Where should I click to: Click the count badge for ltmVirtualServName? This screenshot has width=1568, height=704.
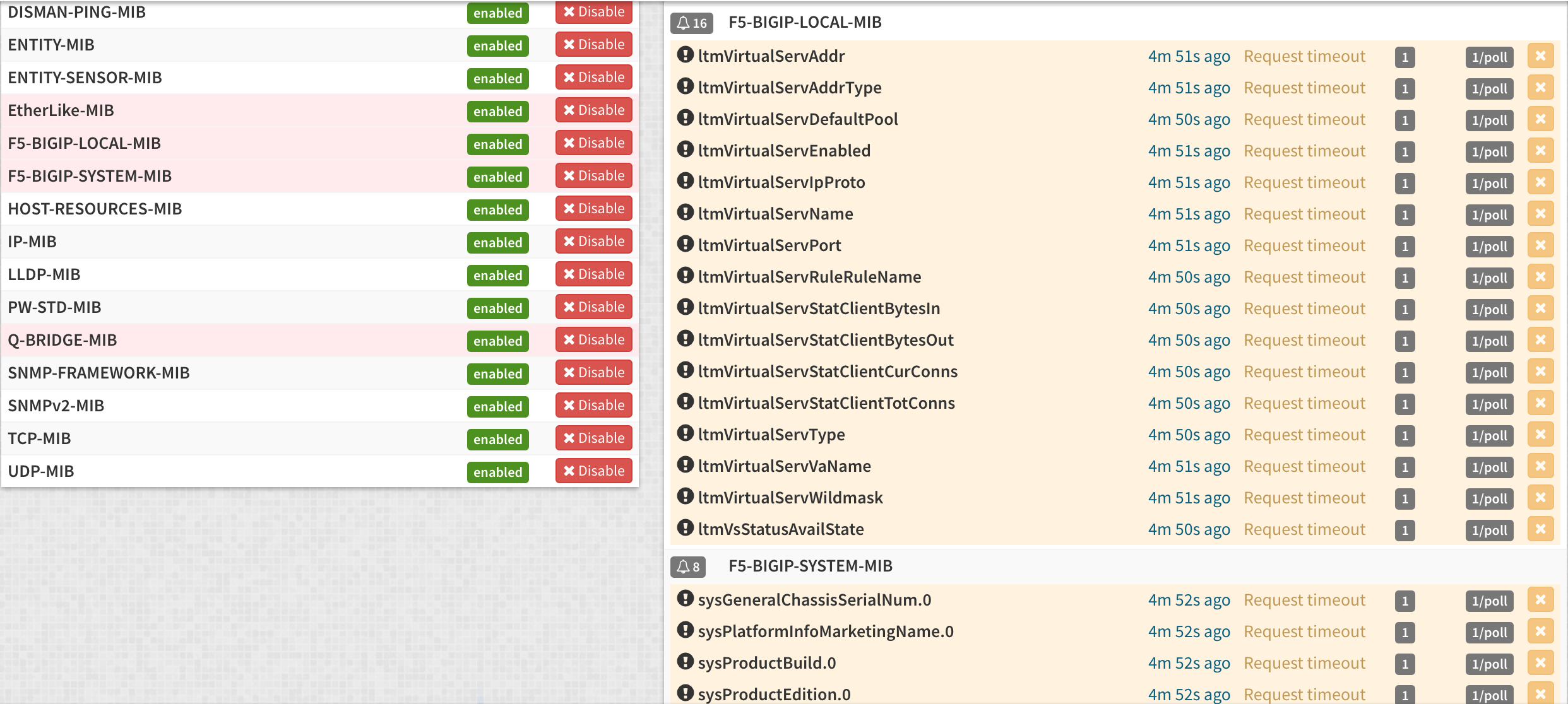click(1405, 215)
